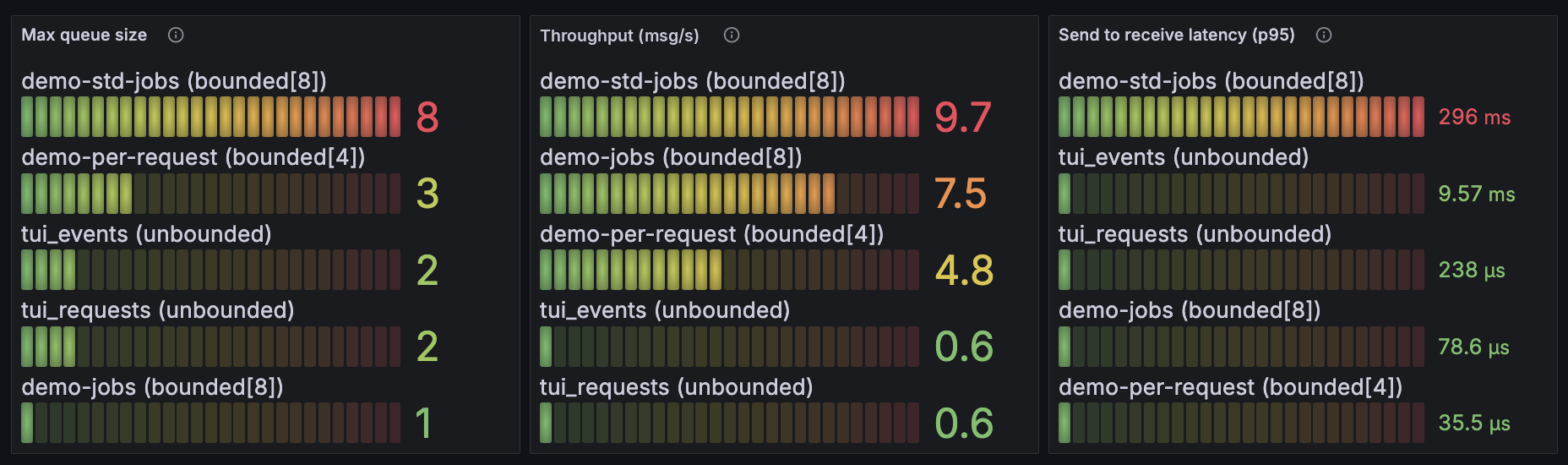The image size is (1568, 465).
Task: Click tui_events gauge bar in latency panel
Action: click(1241, 193)
